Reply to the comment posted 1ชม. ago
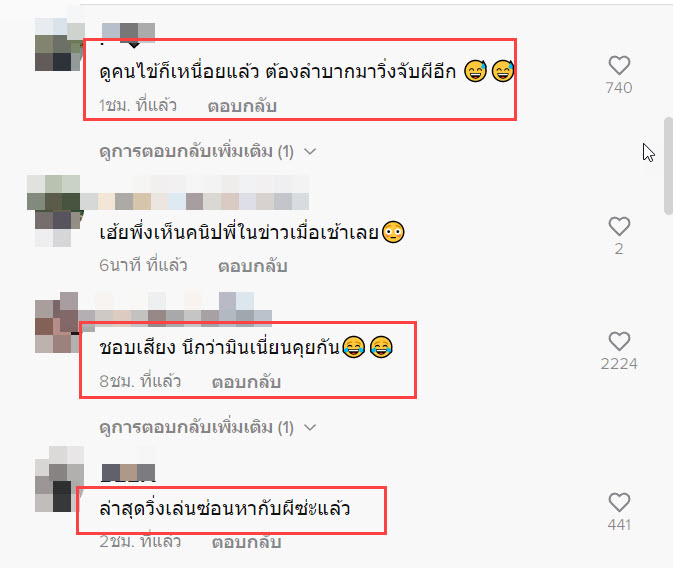Screen dimensions: 673x568 (x=242, y=106)
